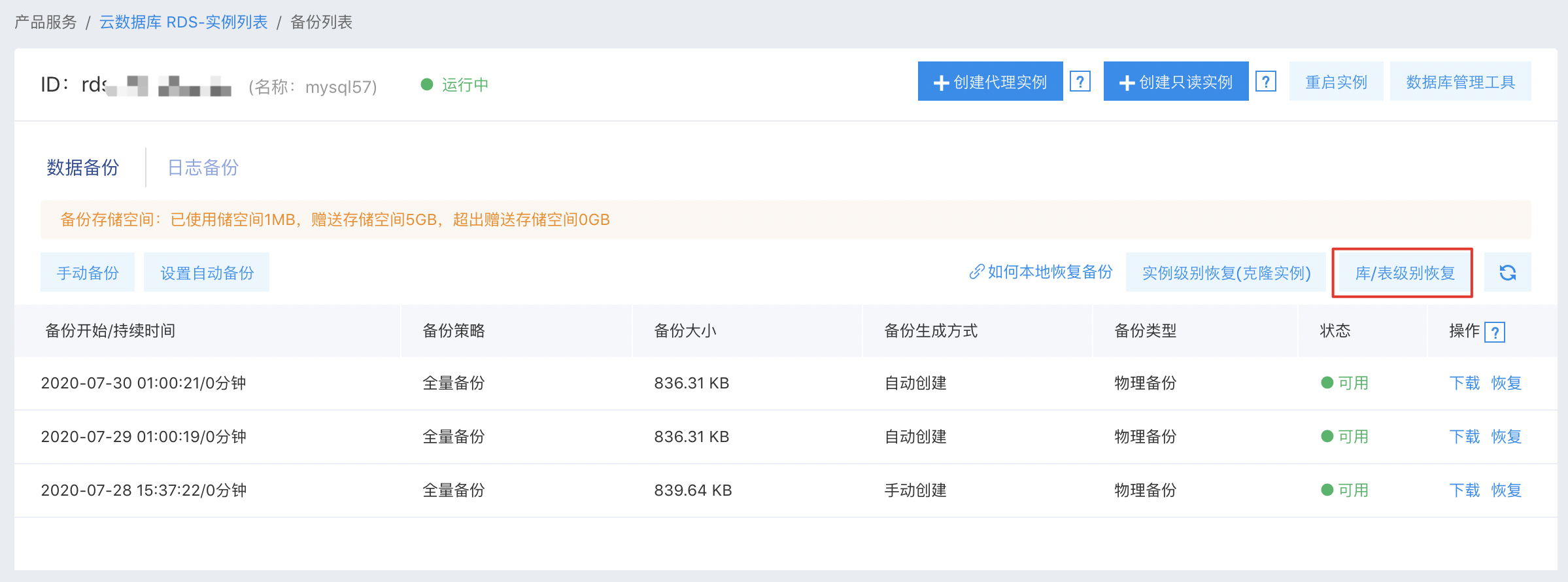Open 云数据库 RDS-实例列表 breadcrumb link

click(x=184, y=22)
